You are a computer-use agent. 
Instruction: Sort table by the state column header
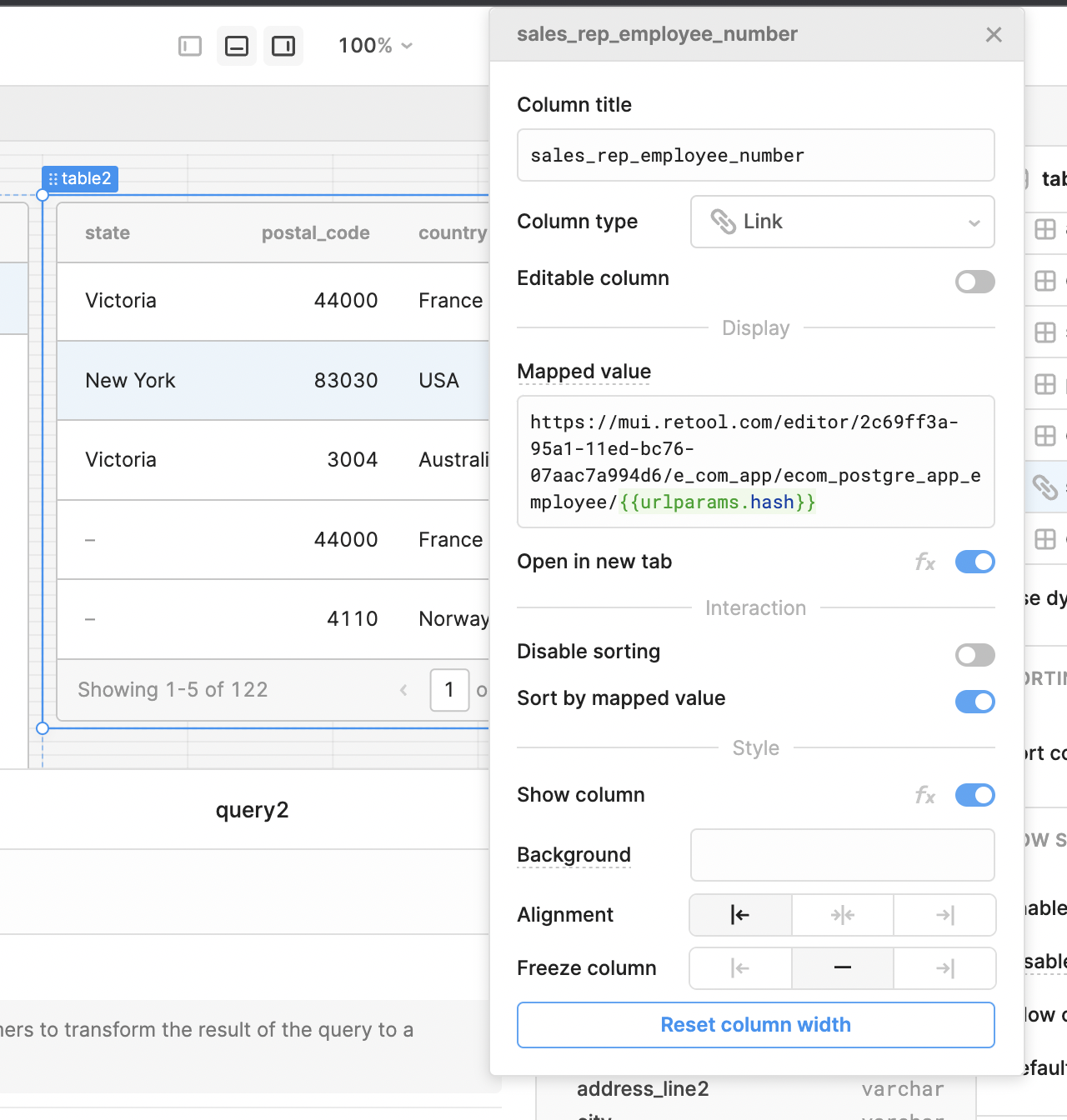pos(108,232)
